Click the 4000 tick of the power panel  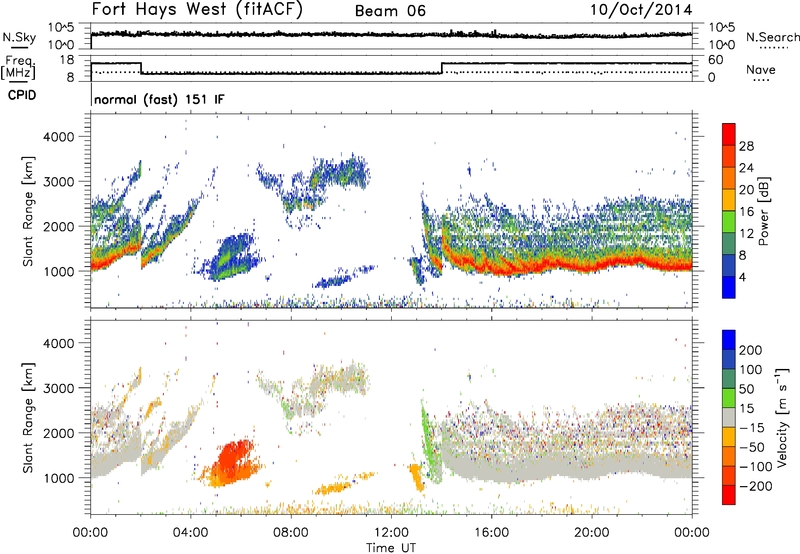(58, 137)
